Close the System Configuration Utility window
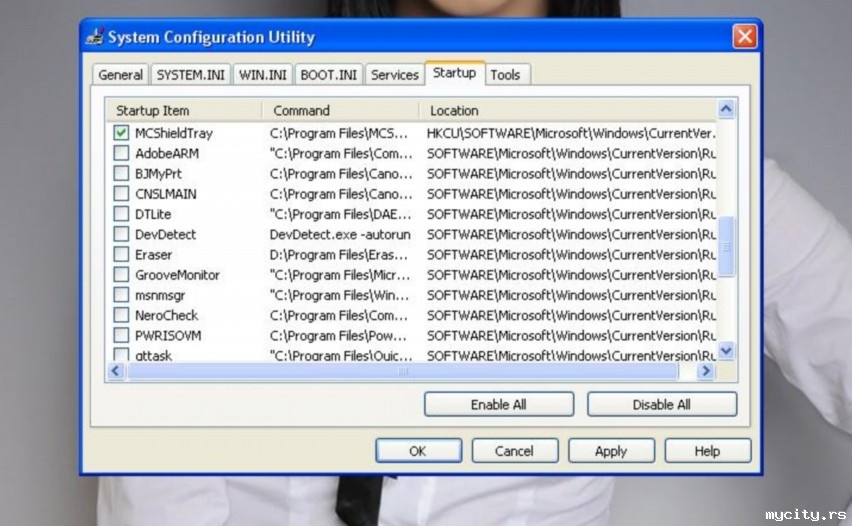Screen dimensions: 852x526 coord(744,36)
